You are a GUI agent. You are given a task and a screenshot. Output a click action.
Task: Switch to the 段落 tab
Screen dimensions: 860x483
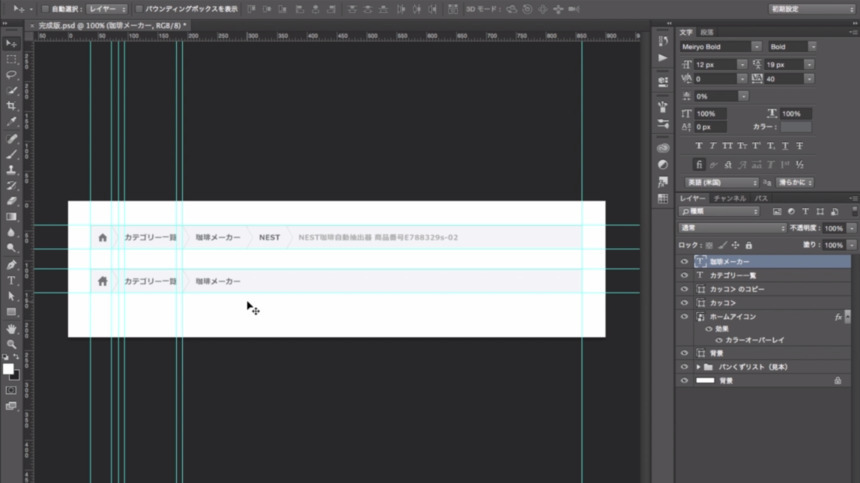click(x=707, y=33)
